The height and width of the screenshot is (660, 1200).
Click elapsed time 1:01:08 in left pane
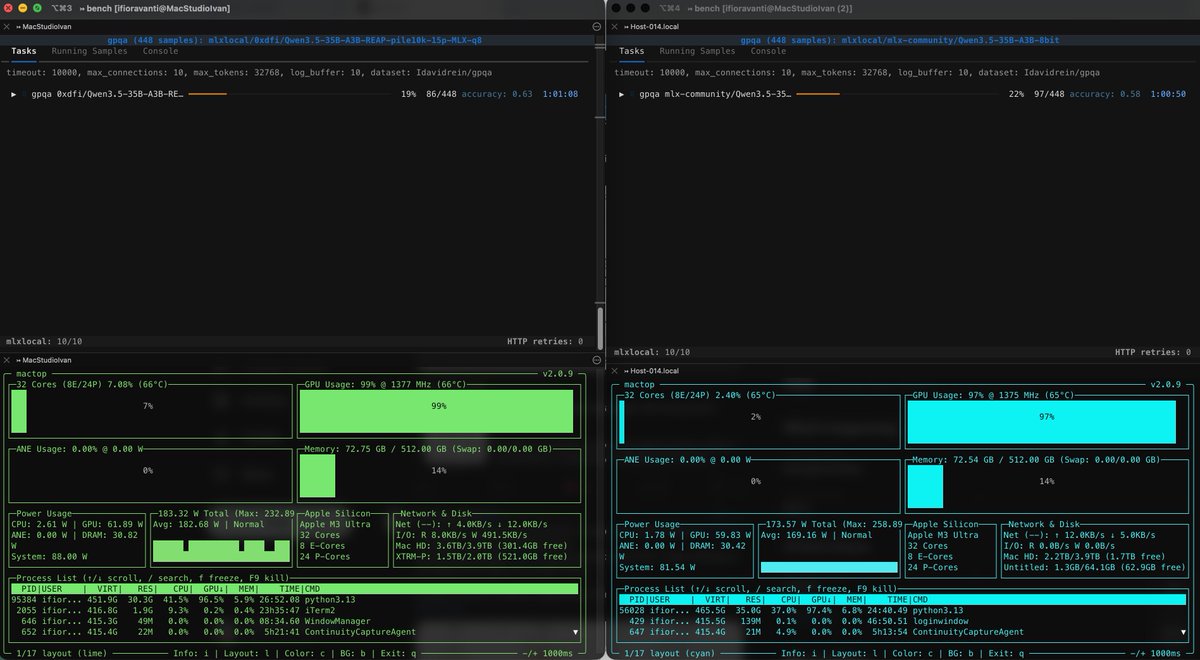562,94
